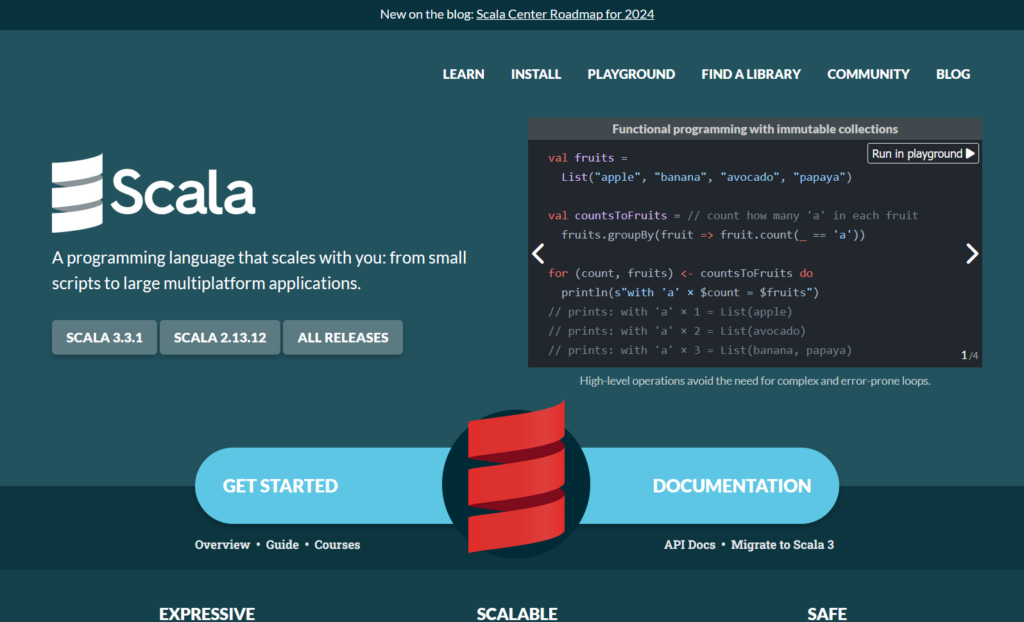The image size is (1024, 622).
Task: Click the white Scala logo in header
Action: (x=153, y=192)
